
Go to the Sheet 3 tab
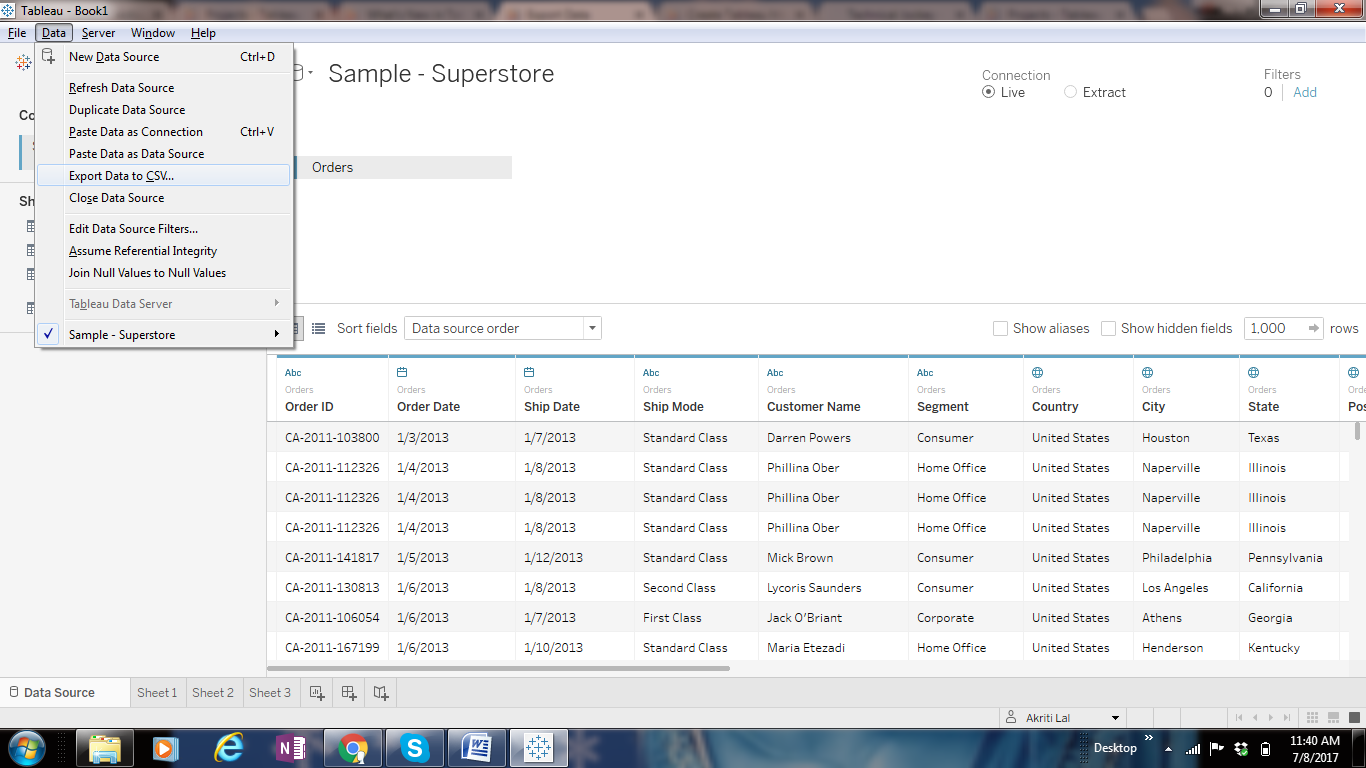[270, 692]
